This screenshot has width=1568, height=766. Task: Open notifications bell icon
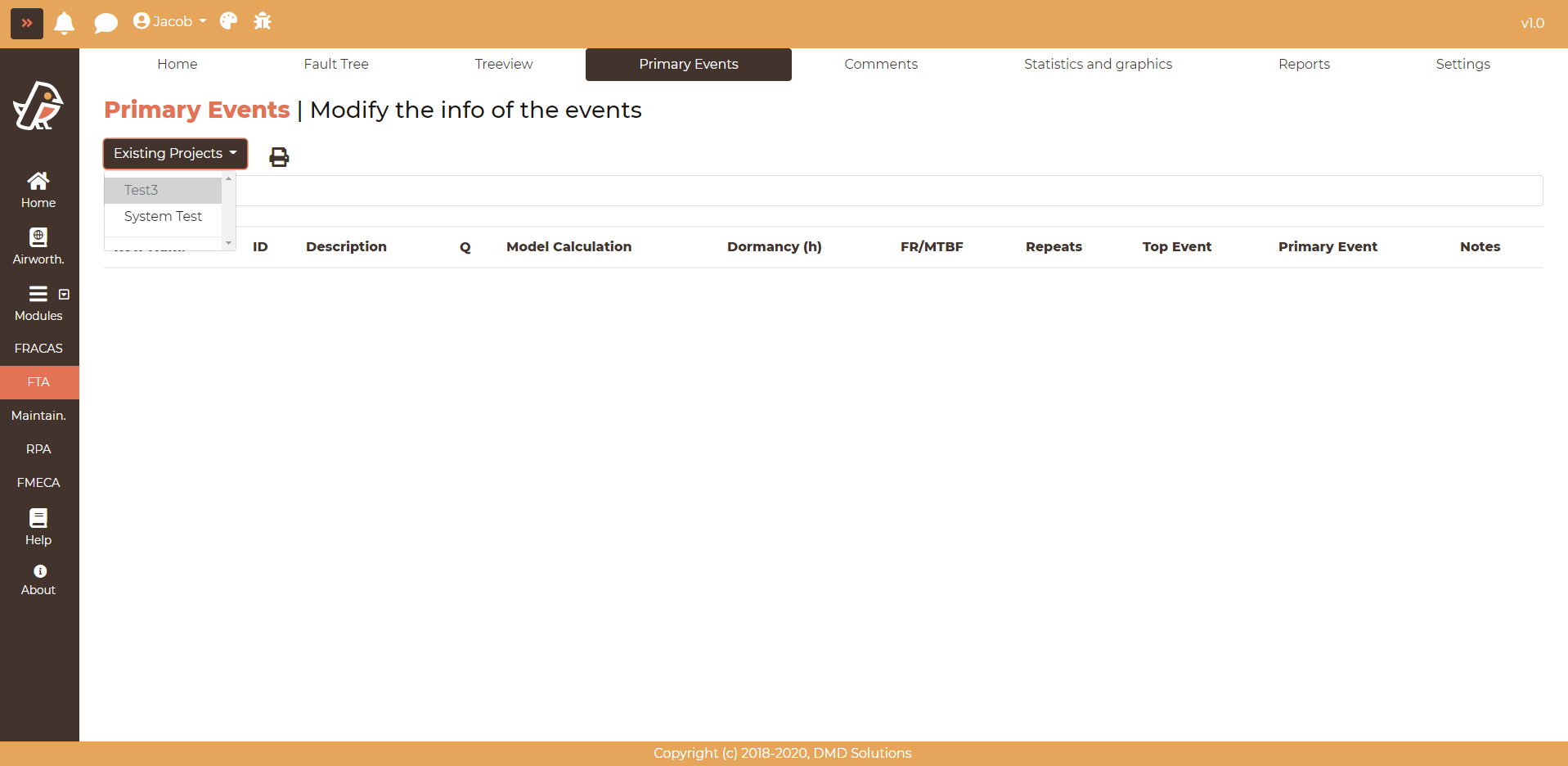click(64, 23)
